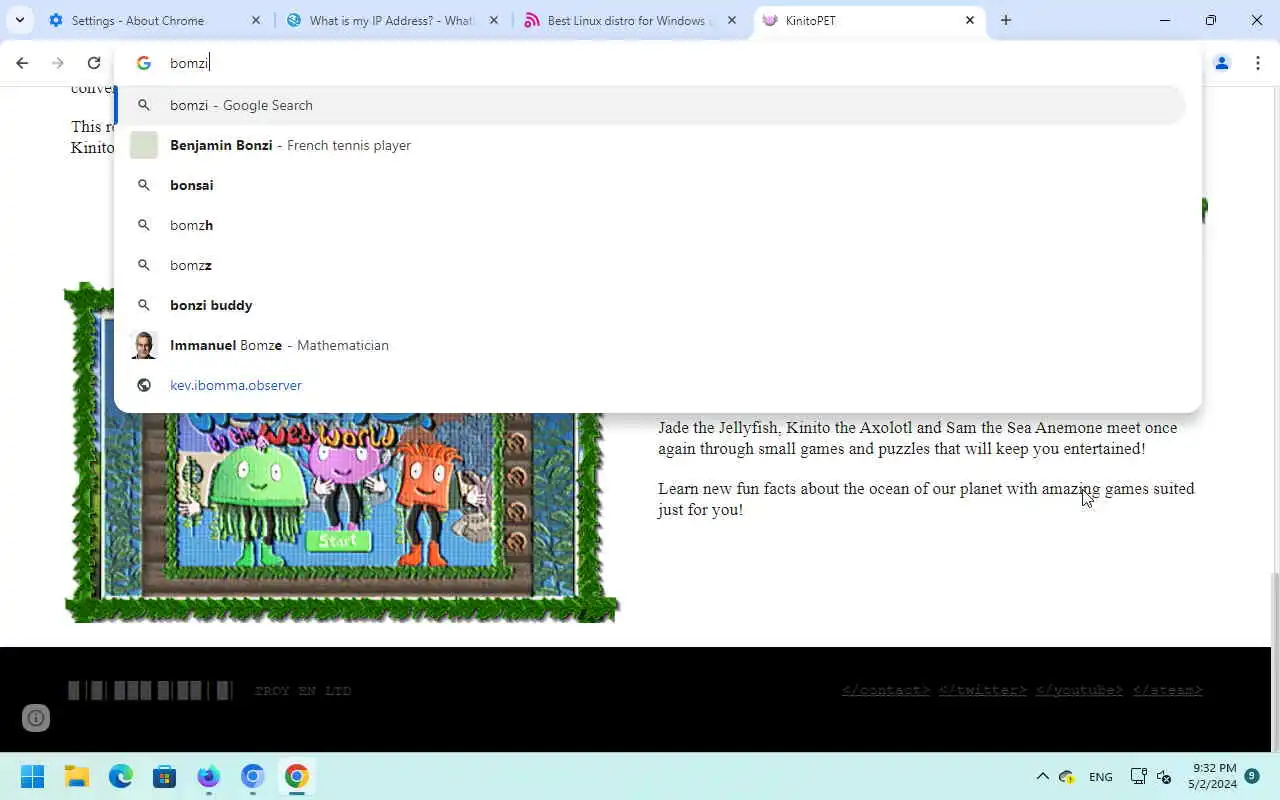Click the Google icon in address bar

pos(144,63)
